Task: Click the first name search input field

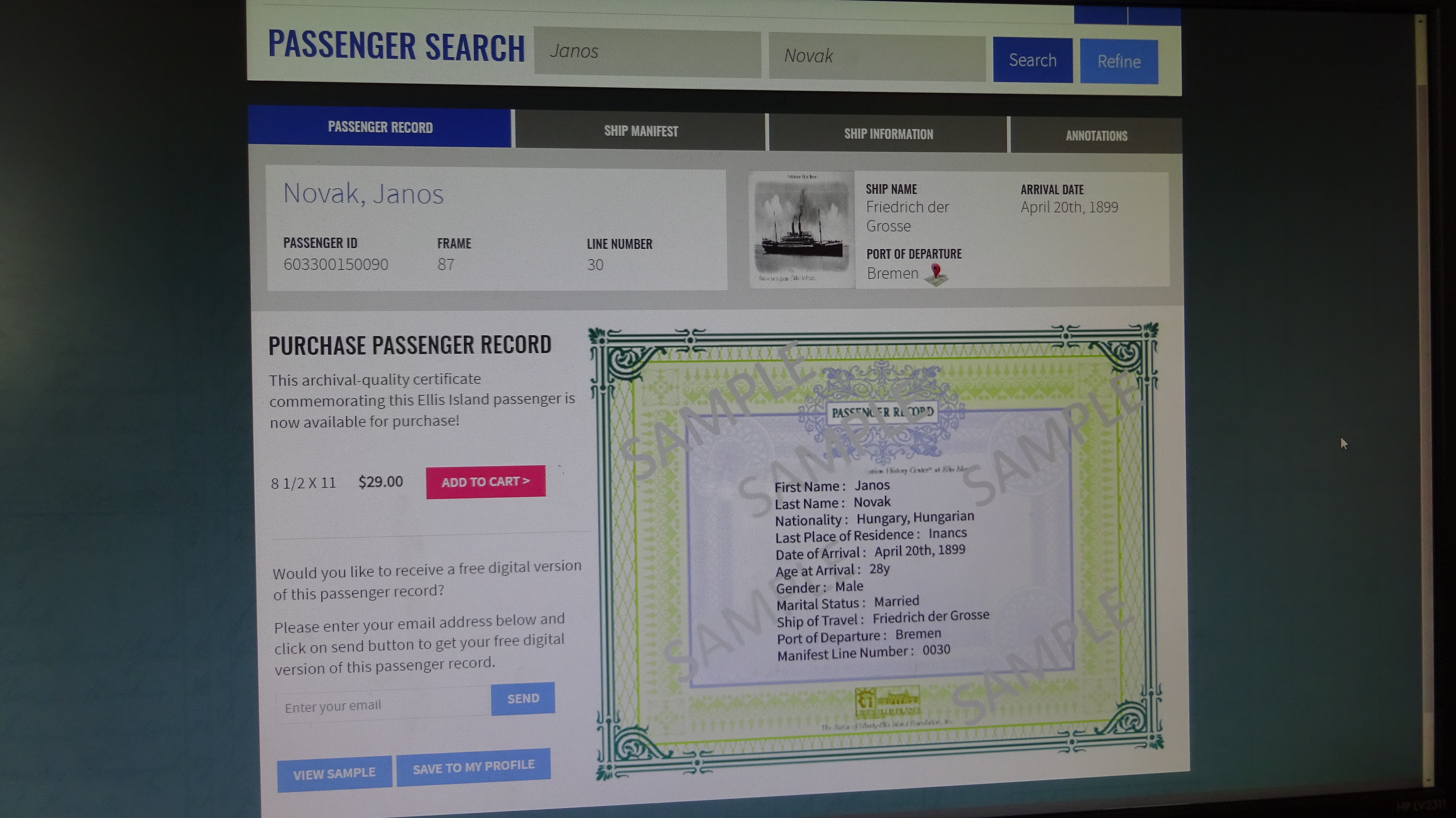Action: click(648, 55)
